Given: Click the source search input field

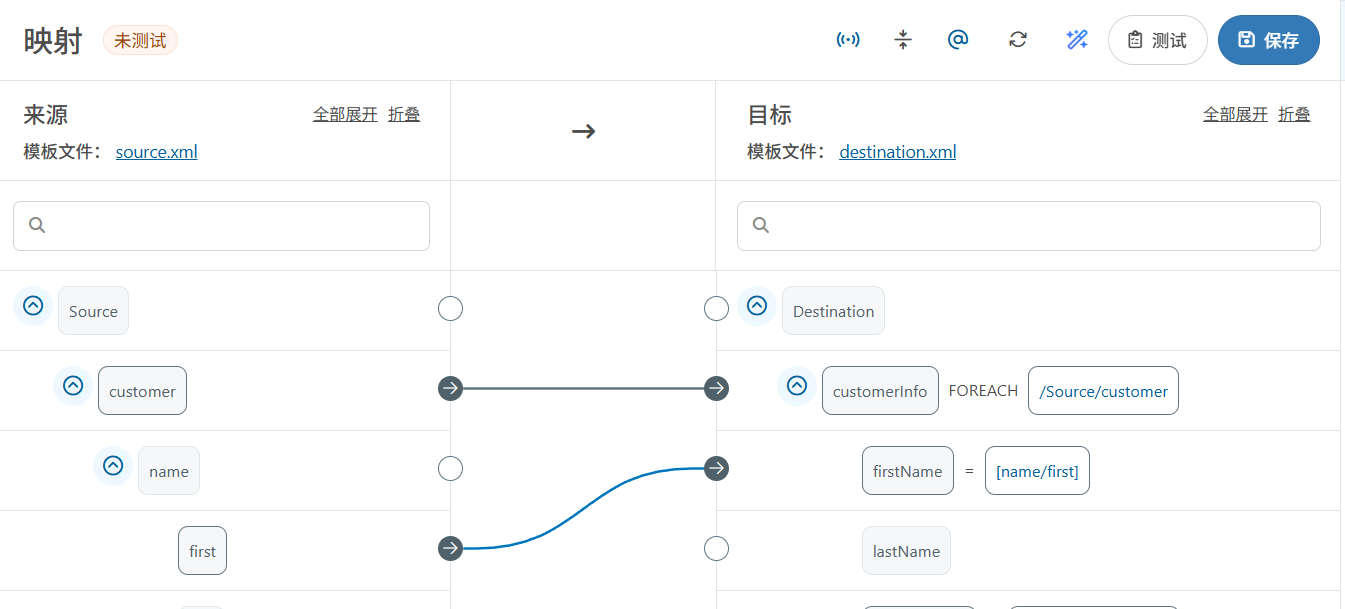Looking at the screenshot, I should (x=221, y=226).
